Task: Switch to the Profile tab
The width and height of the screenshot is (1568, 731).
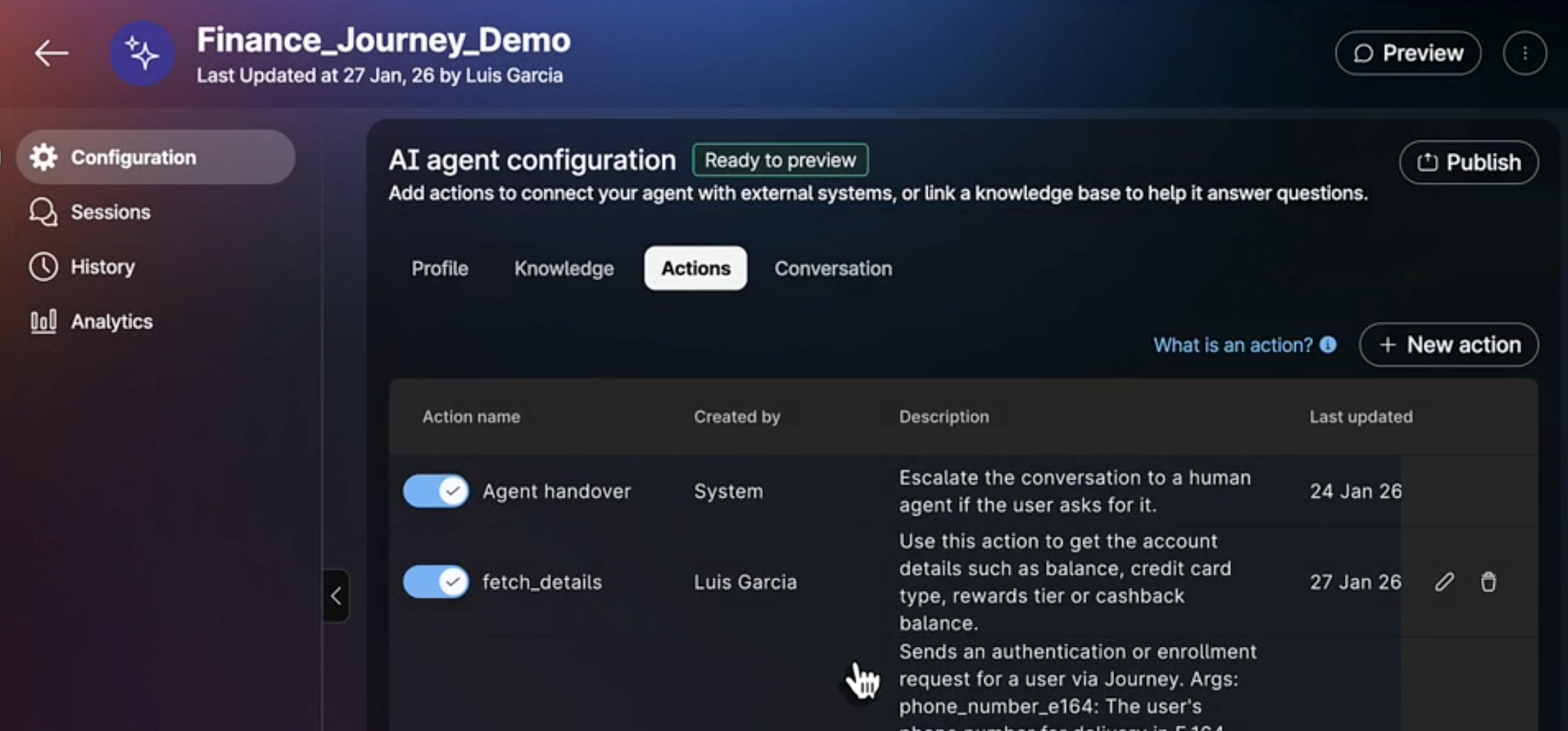Action: point(439,268)
